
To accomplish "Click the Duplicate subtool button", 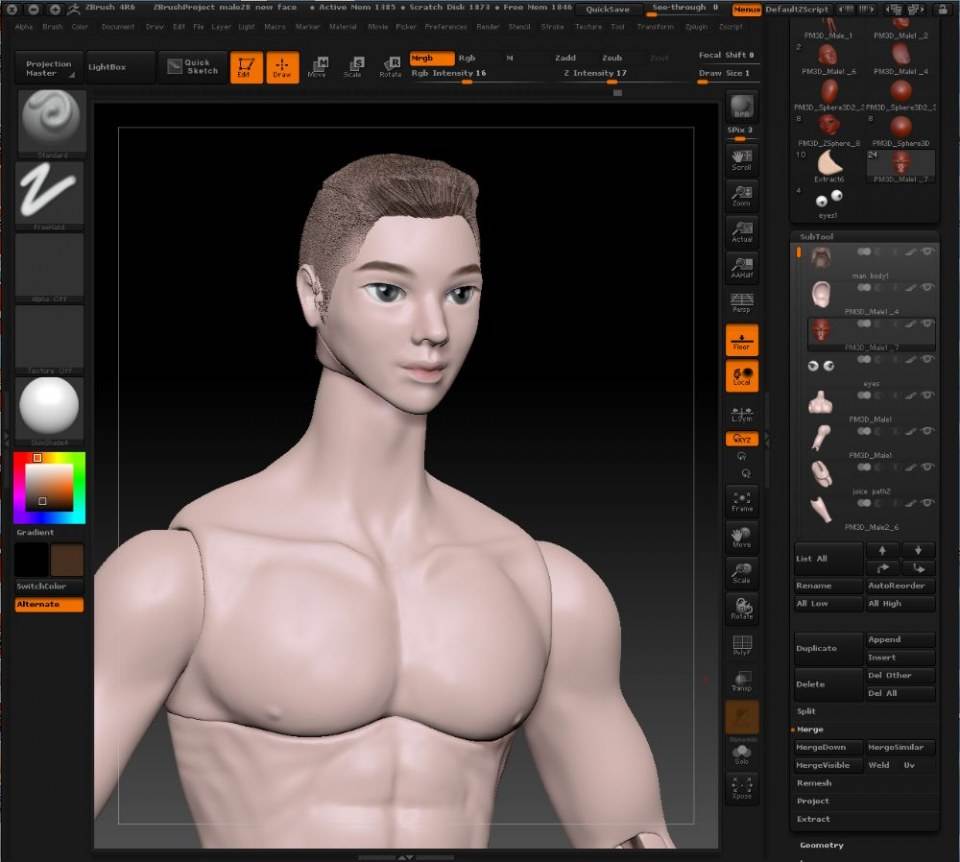I will (x=828, y=648).
